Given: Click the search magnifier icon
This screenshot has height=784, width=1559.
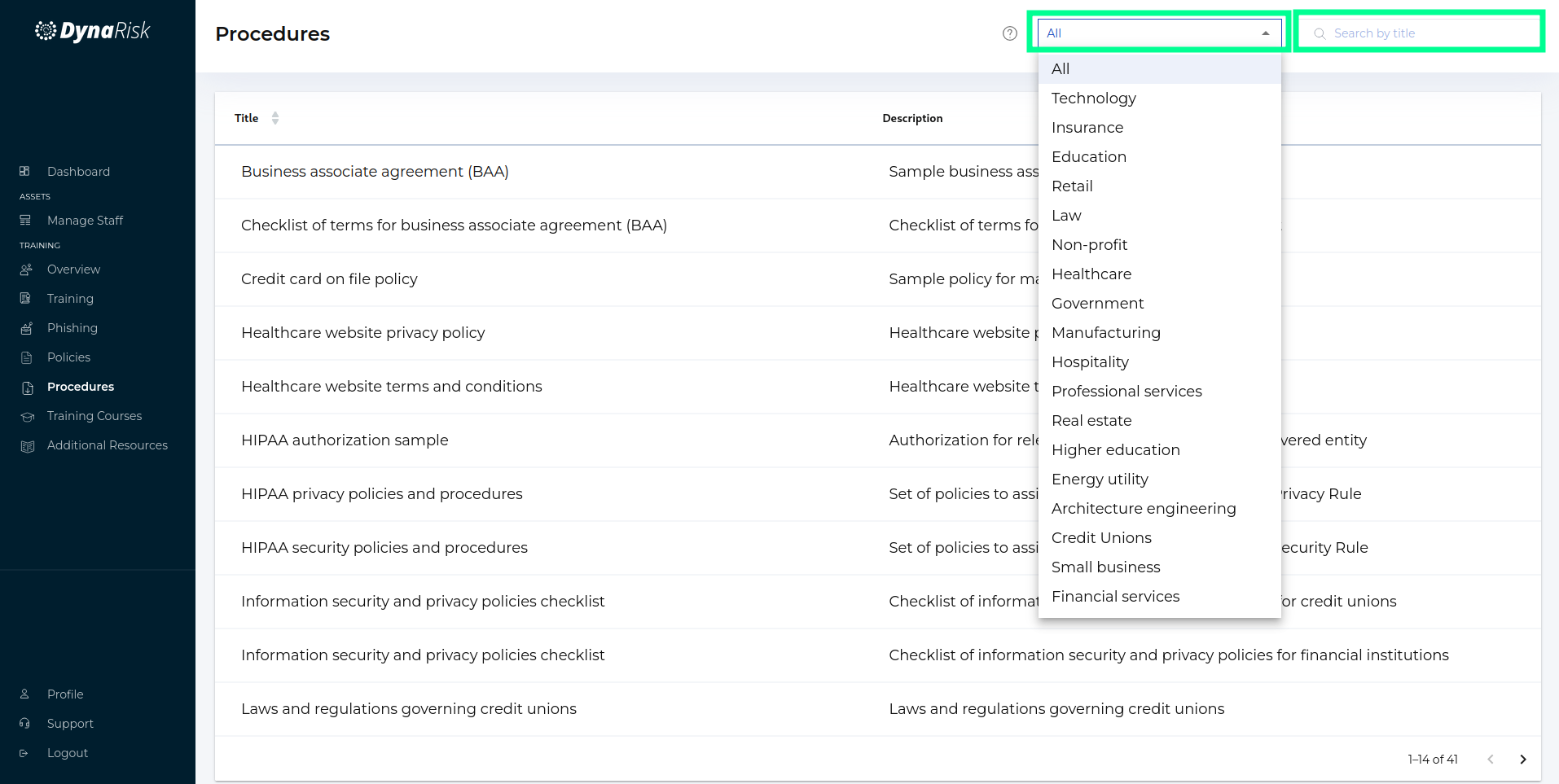Looking at the screenshot, I should click(1320, 33).
